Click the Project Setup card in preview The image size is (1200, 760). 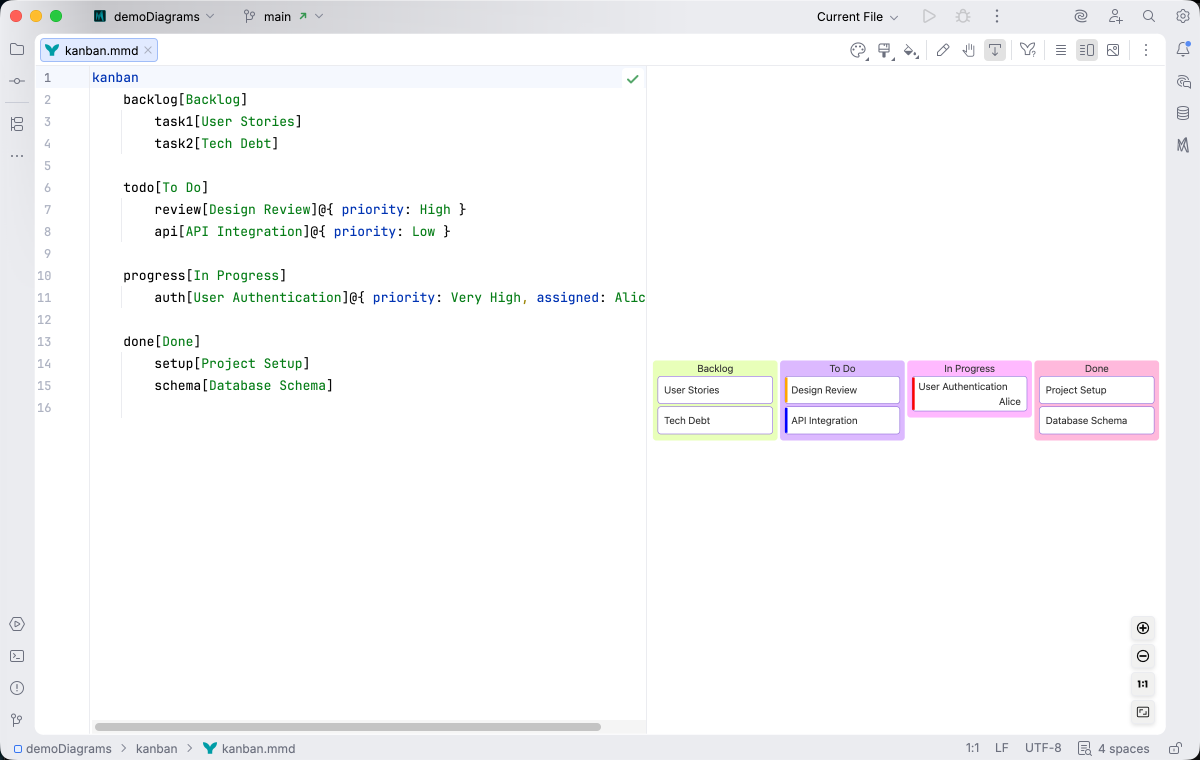[1097, 390]
